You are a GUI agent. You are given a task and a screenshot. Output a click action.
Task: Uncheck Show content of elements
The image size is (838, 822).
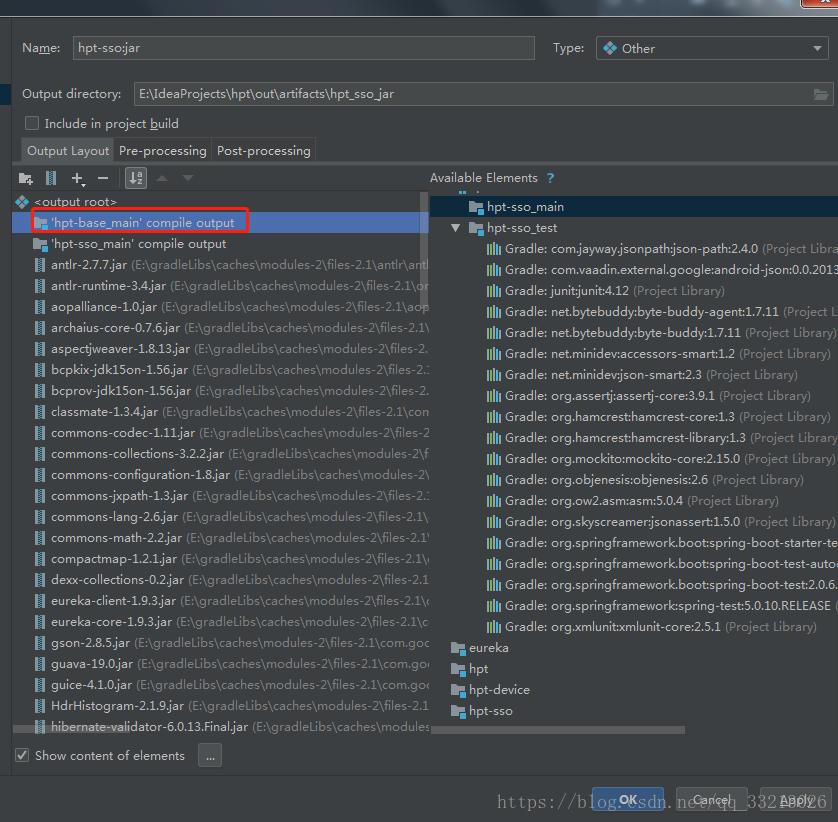pos(22,755)
